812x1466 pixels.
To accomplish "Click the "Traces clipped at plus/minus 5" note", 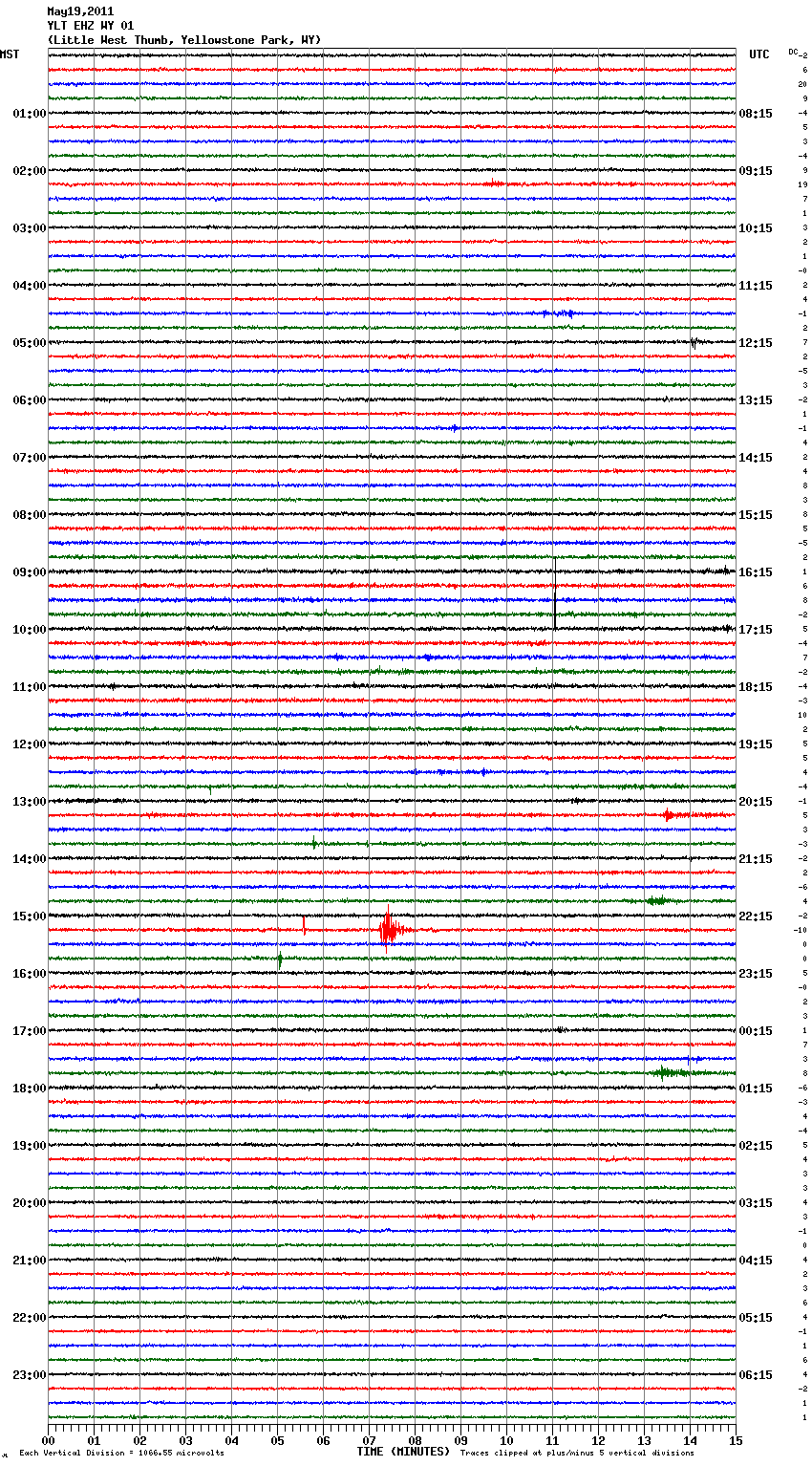I will (577, 1453).
